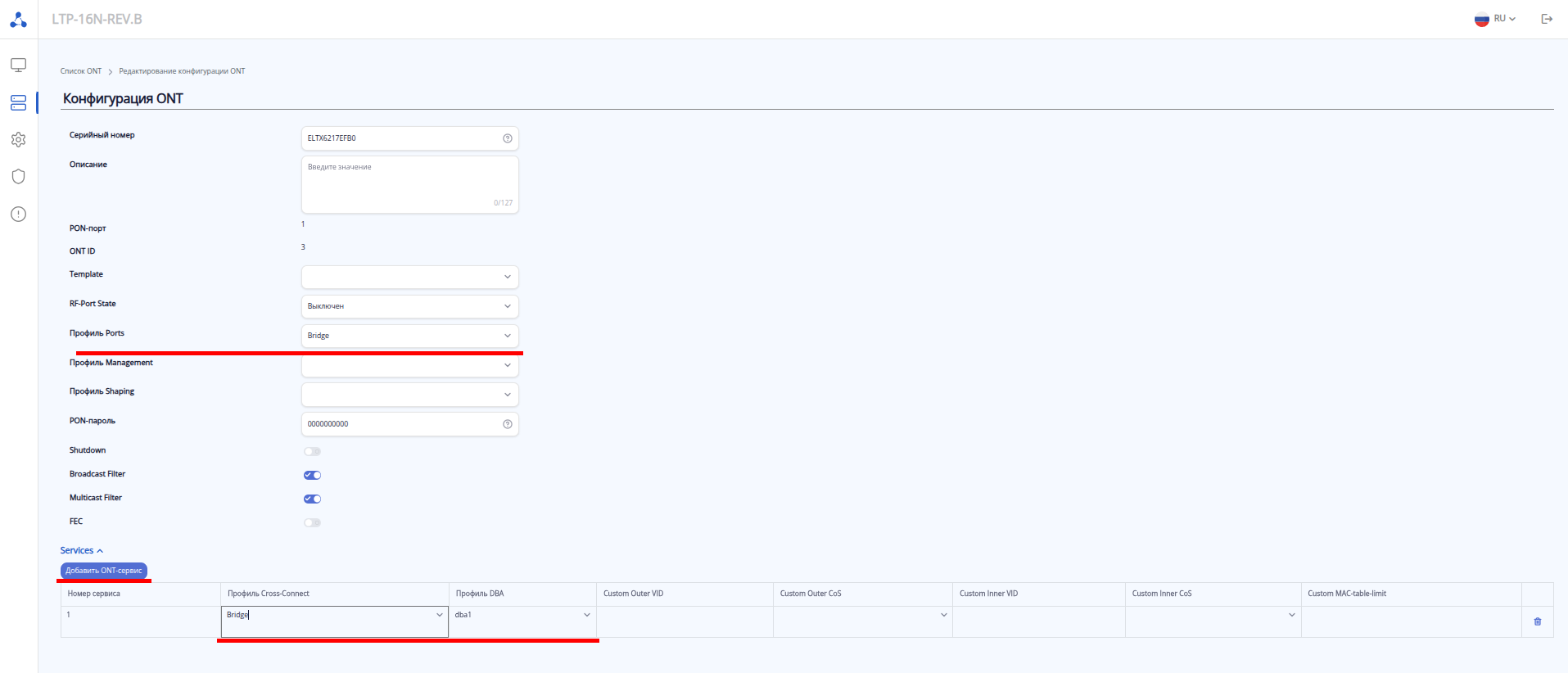This screenshot has width=1568, height=673.
Task: Open the RF-Port State dropdown
Action: [409, 306]
